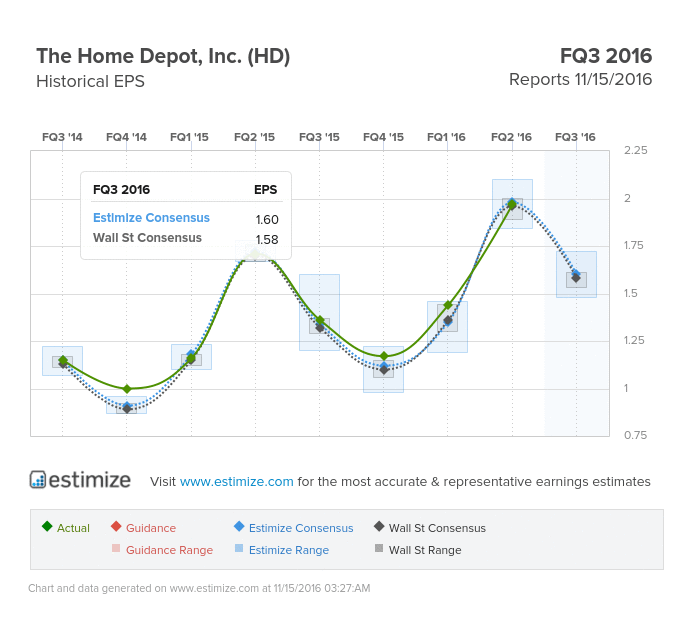This screenshot has height=620, width=685.
Task: Click the FQ4 '15 quarter label
Action: [383, 137]
